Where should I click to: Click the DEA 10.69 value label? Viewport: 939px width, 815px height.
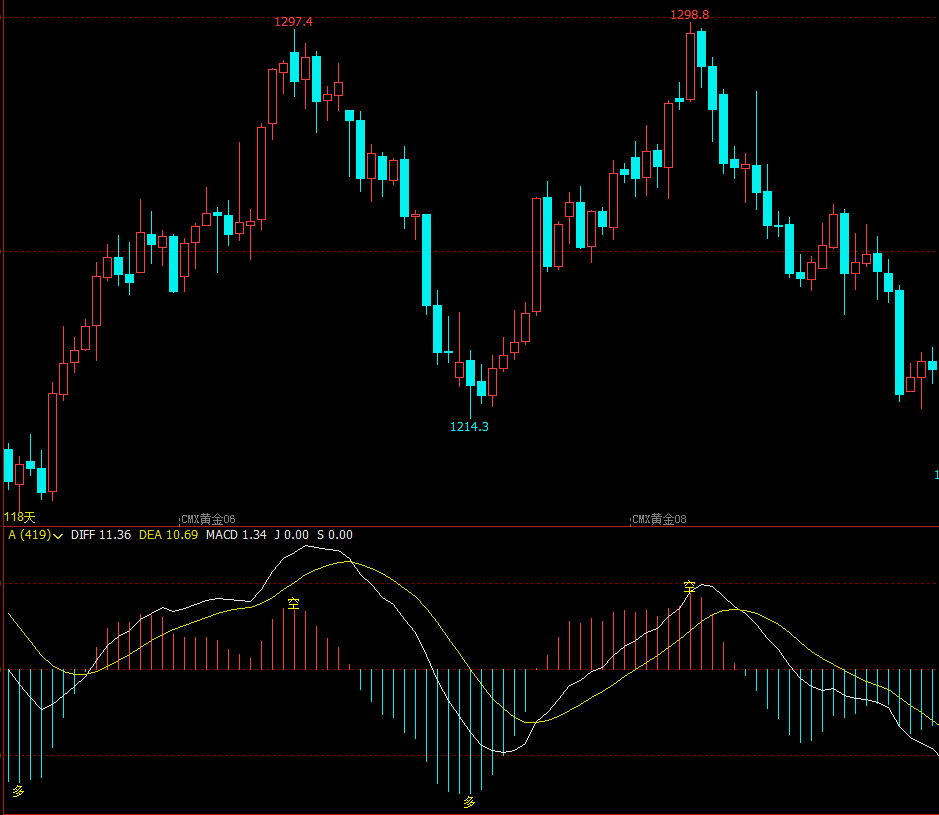coord(168,535)
